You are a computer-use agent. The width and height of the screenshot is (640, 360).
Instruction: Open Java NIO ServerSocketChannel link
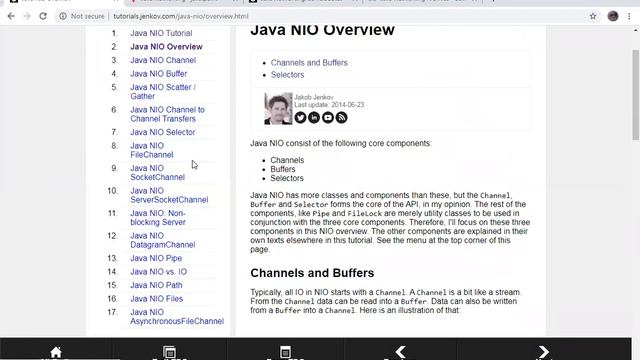[169, 195]
